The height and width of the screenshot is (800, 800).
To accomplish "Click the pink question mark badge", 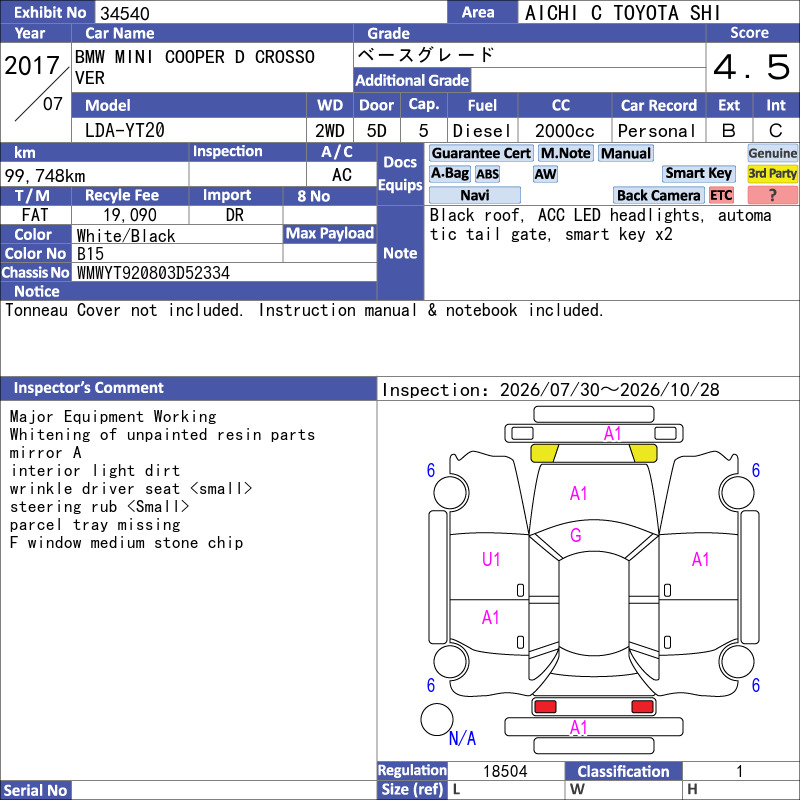I will [772, 195].
